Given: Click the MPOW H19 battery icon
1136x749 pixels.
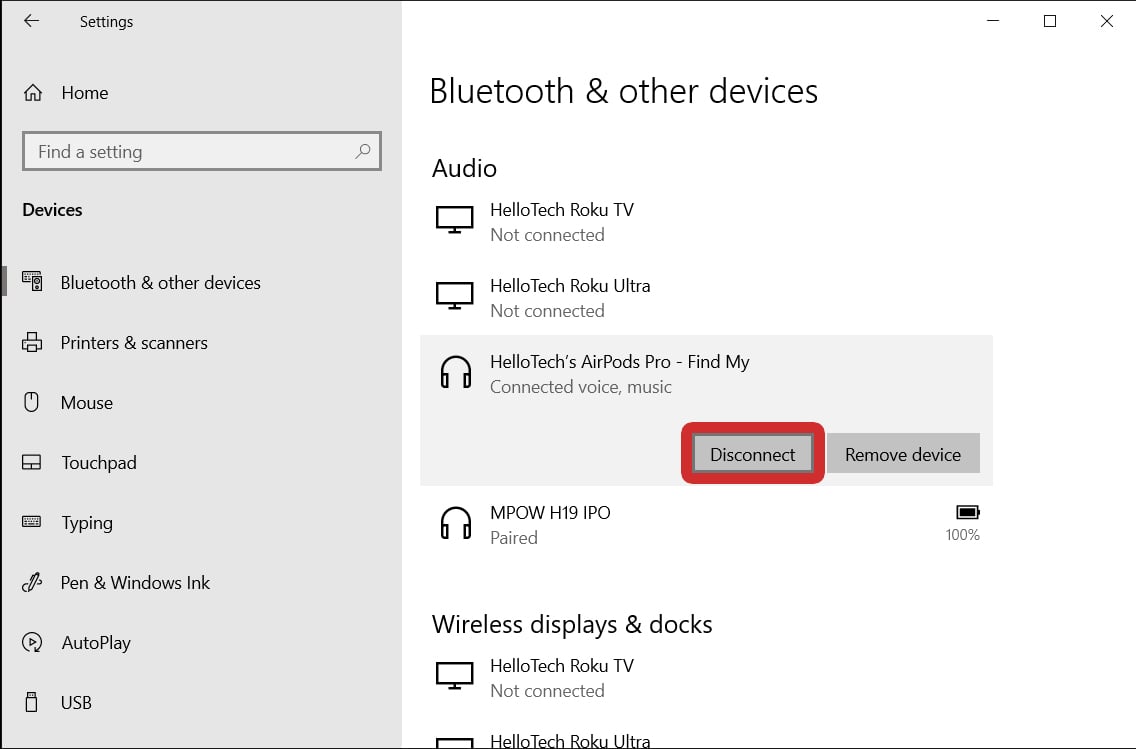Looking at the screenshot, I should click(x=967, y=513).
